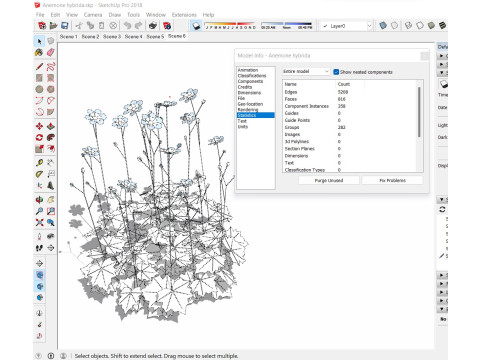Image resolution: width=480 pixels, height=360 pixels.
Task: Open the Entire model dropdown
Action: [306, 71]
